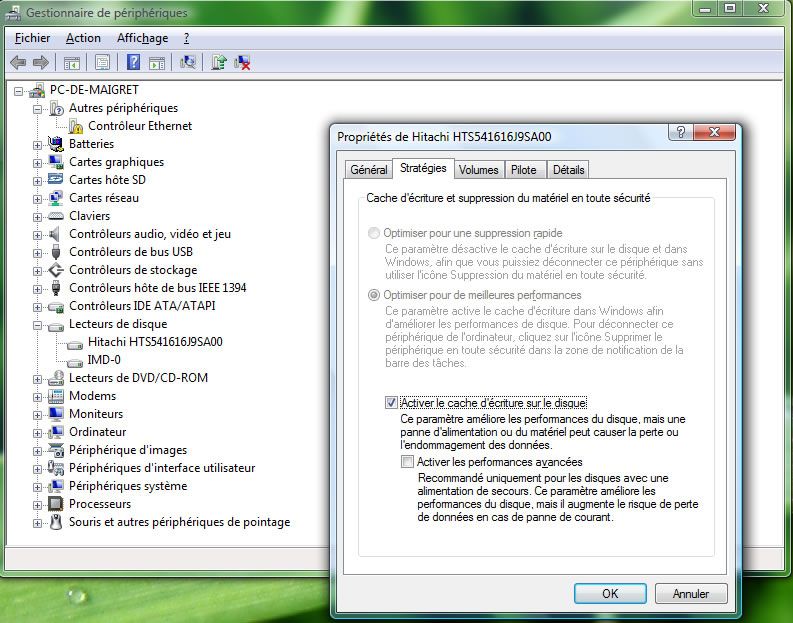This screenshot has width=793, height=623.
Task: Expand Cartes réseau tree node
Action: pyautogui.click(x=37, y=199)
